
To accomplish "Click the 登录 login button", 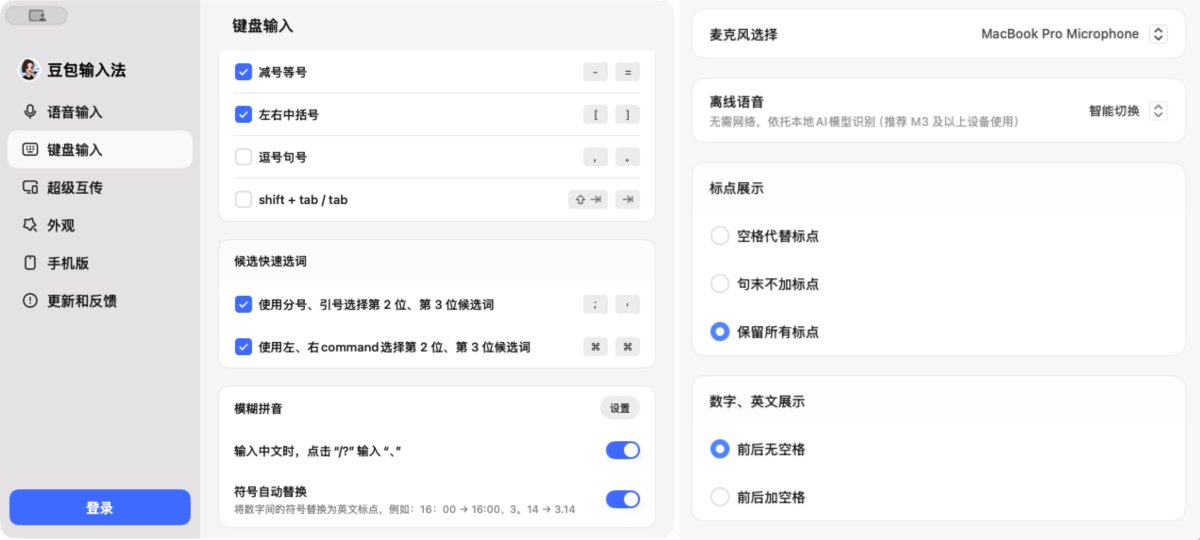I will pos(100,508).
